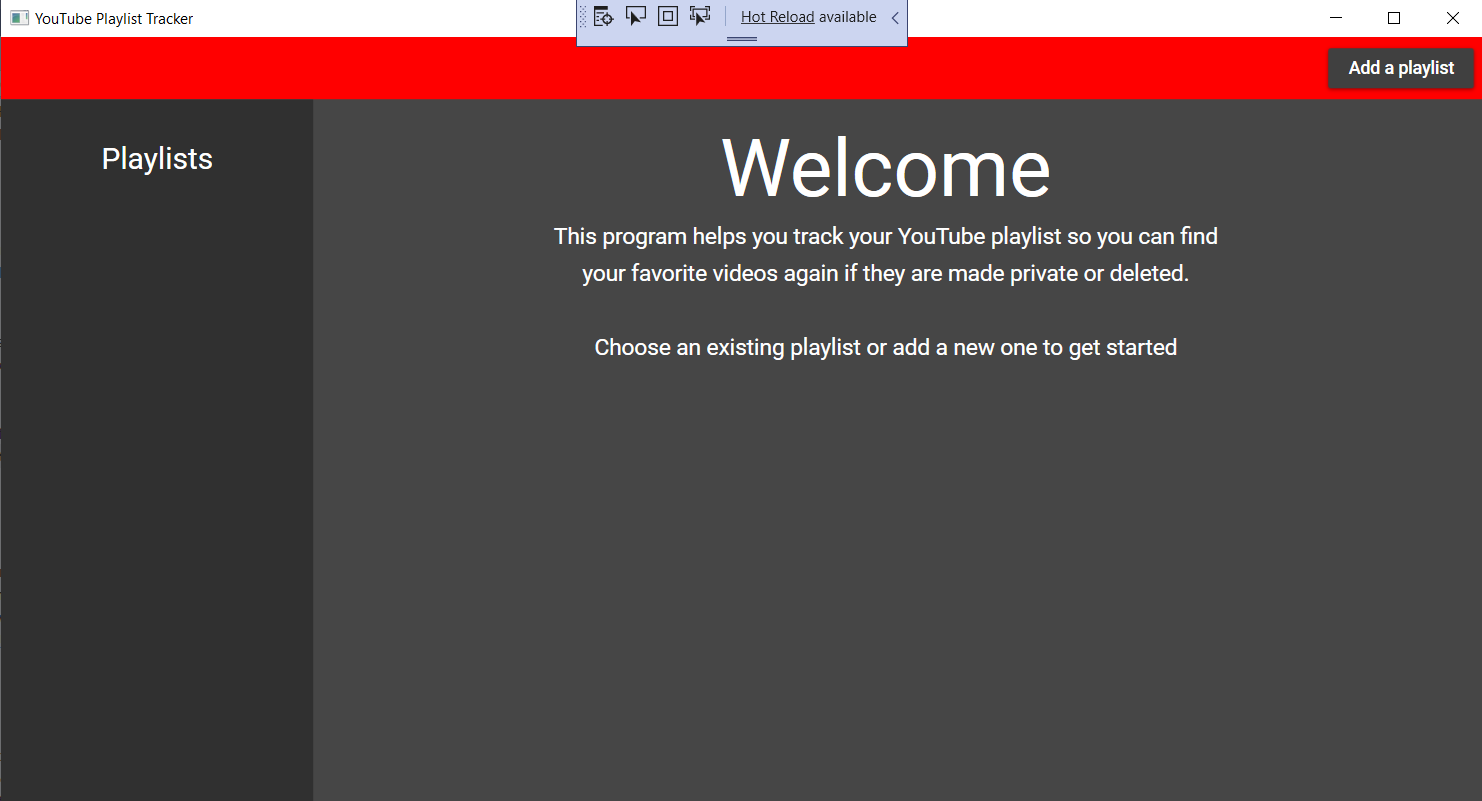Open the Hot Reload link
This screenshot has width=1482, height=801.
point(777,17)
